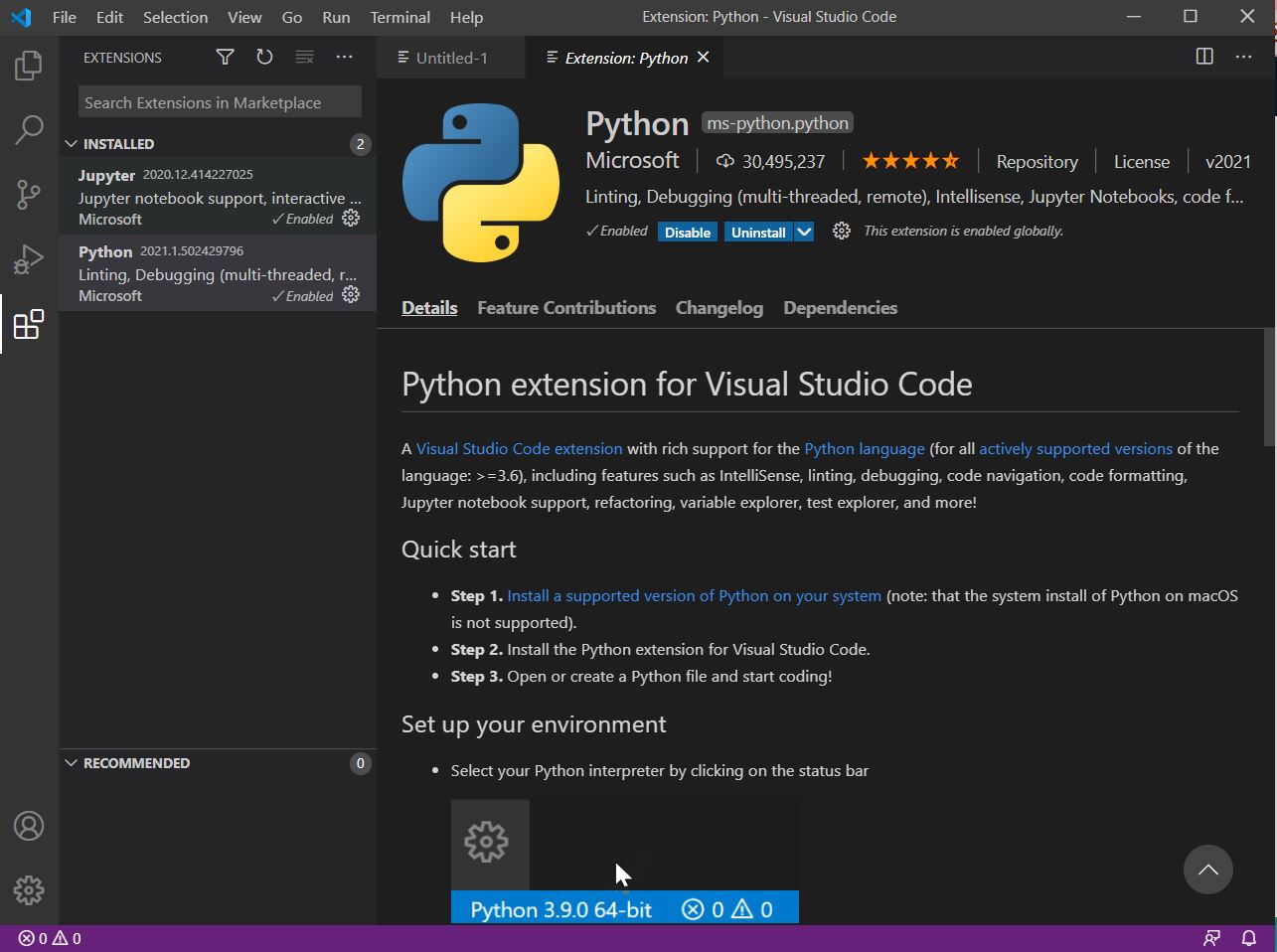Viewport: 1277px width, 952px height.
Task: Refresh the extensions list
Action: 263,57
